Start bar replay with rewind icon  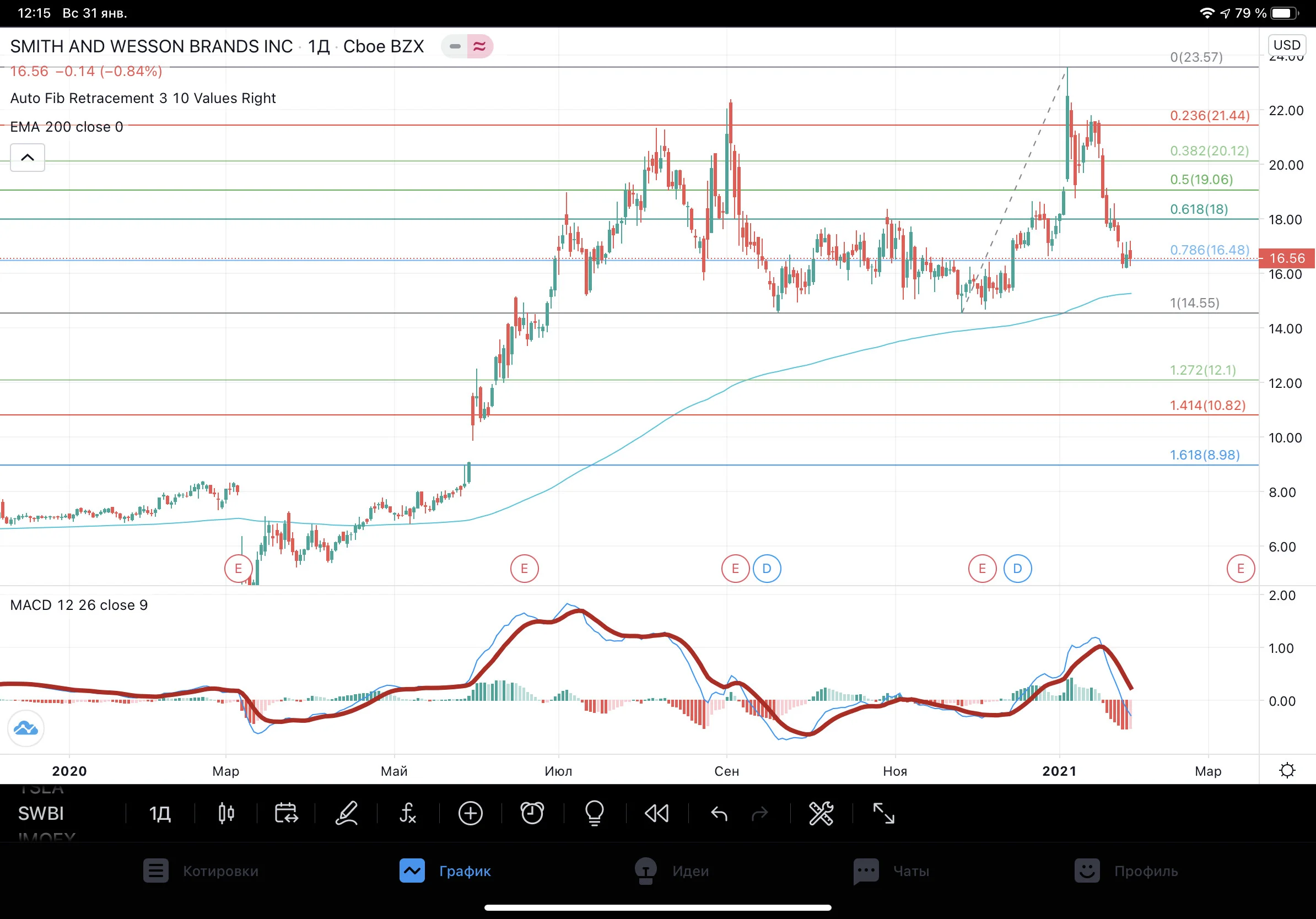click(657, 813)
